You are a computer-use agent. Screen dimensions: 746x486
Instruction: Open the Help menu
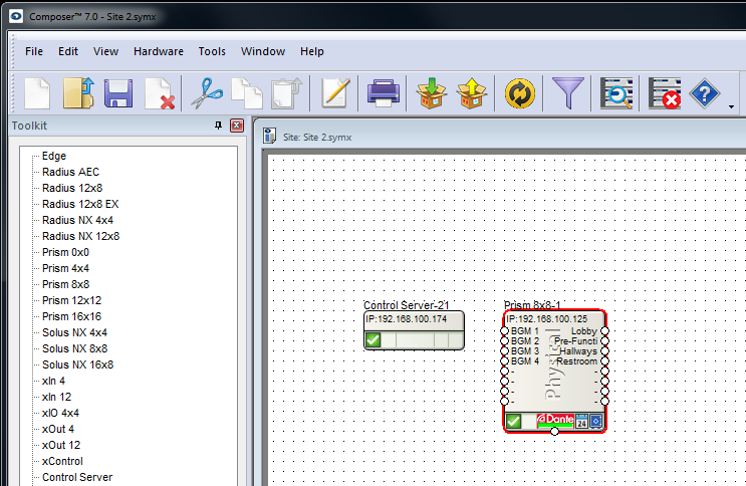312,51
